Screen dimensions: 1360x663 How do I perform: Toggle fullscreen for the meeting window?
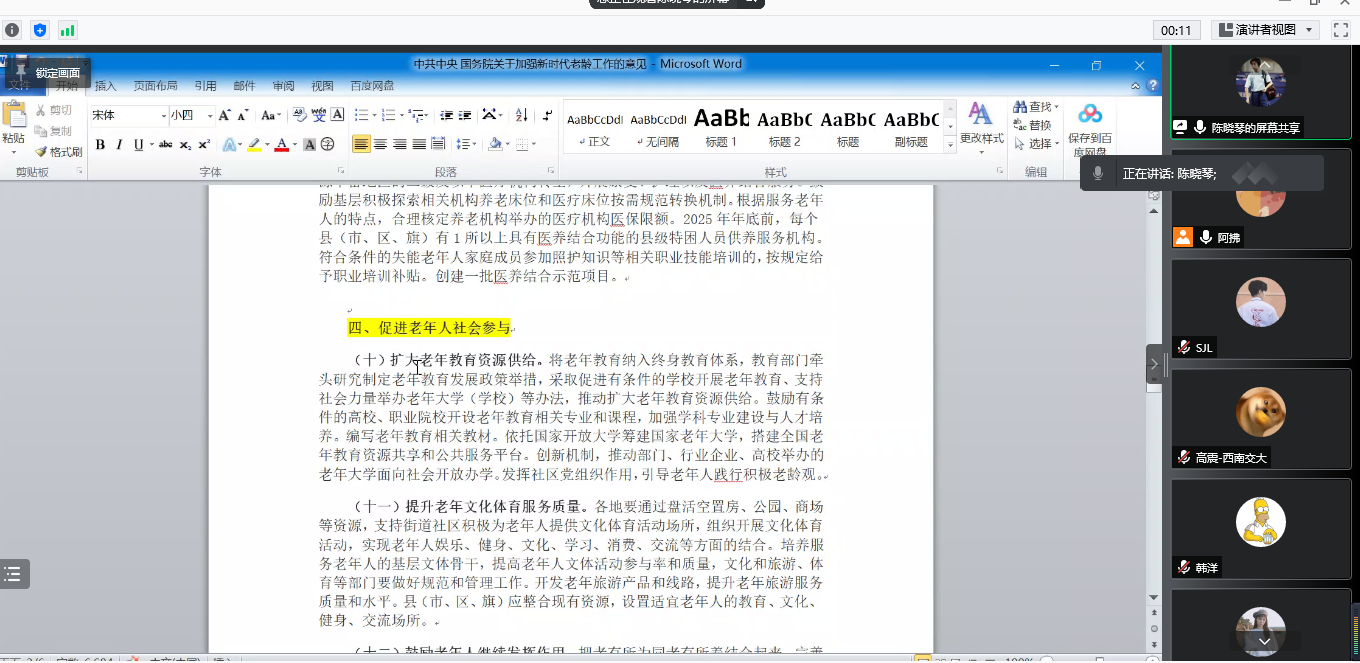(1341, 30)
